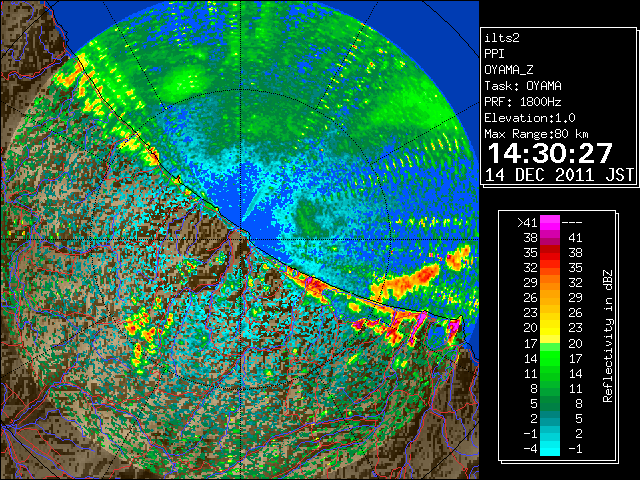Click the 'PPI' scan type text
Image resolution: width=640 pixels, height=480 pixels.
pos(494,54)
